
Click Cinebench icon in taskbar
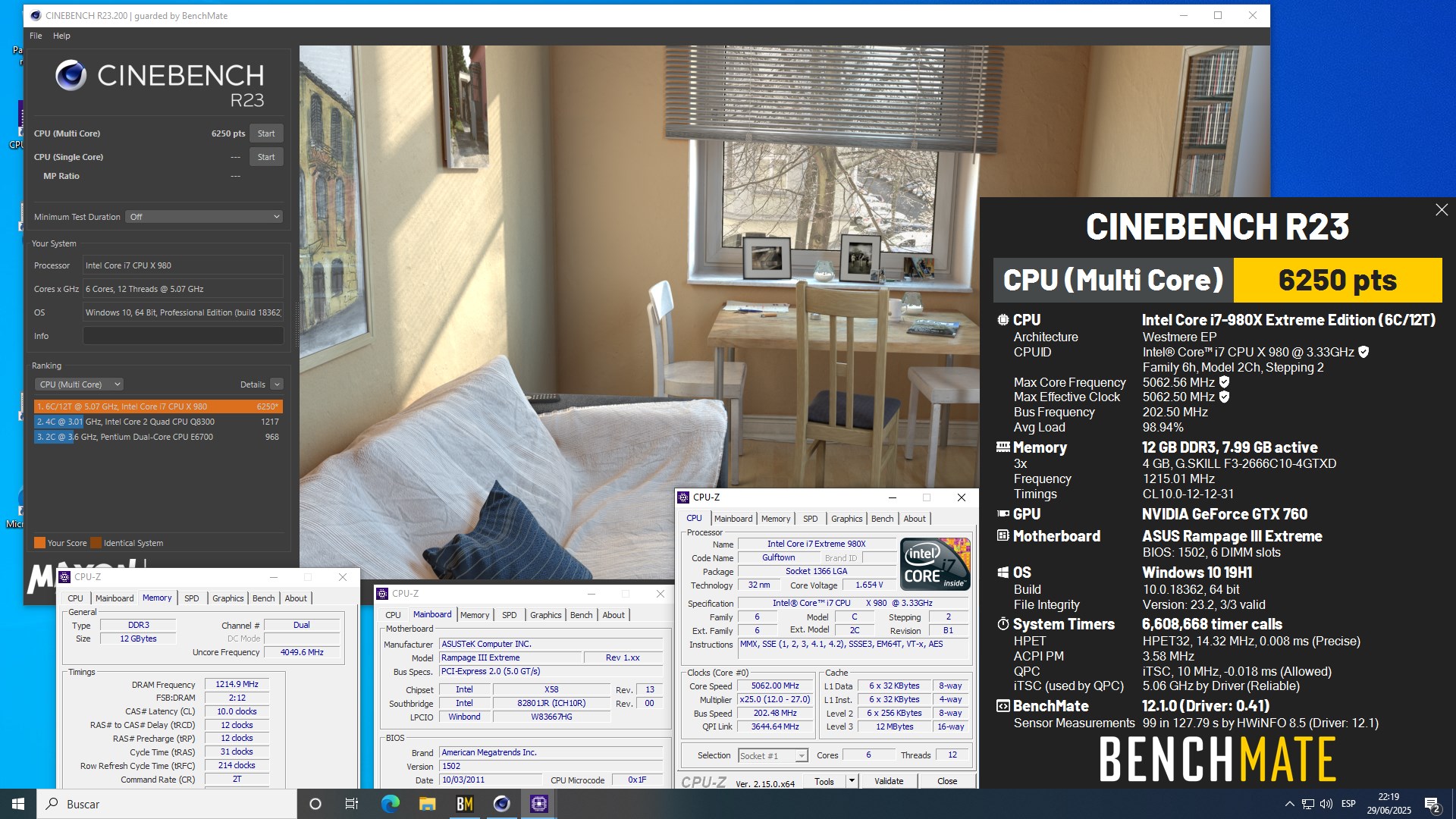501,804
